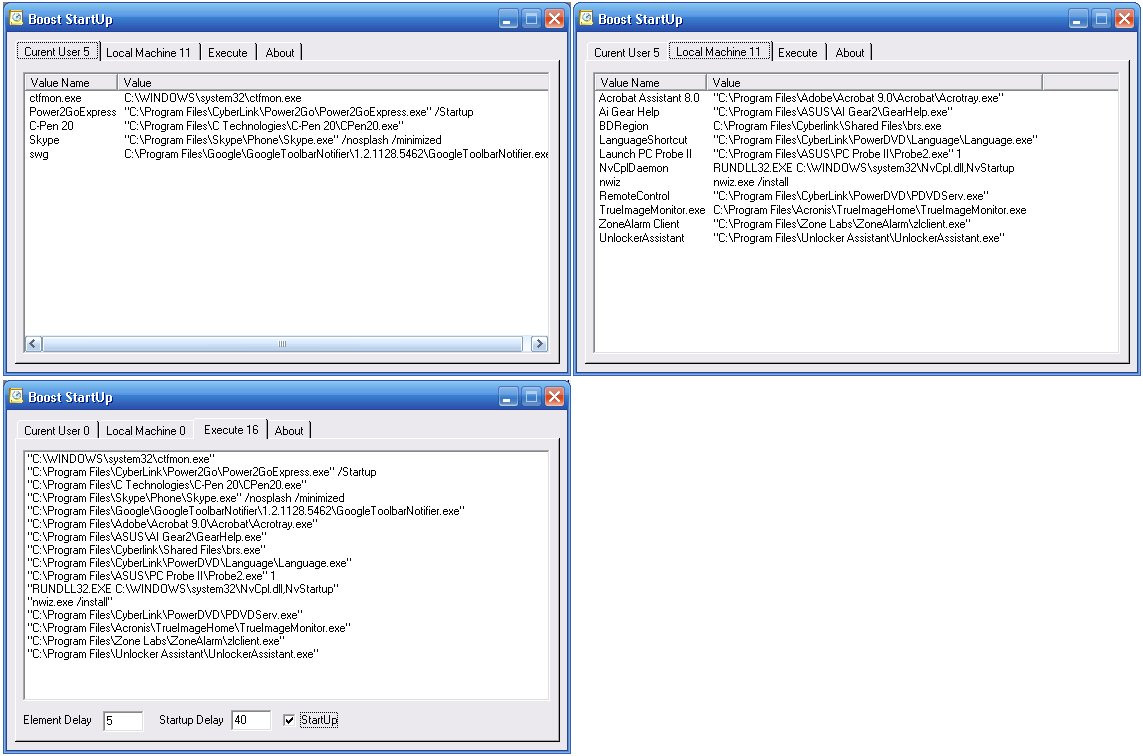1143x756 pixels.
Task: Minimize the top-left Boost StartUp window
Action: [x=508, y=19]
